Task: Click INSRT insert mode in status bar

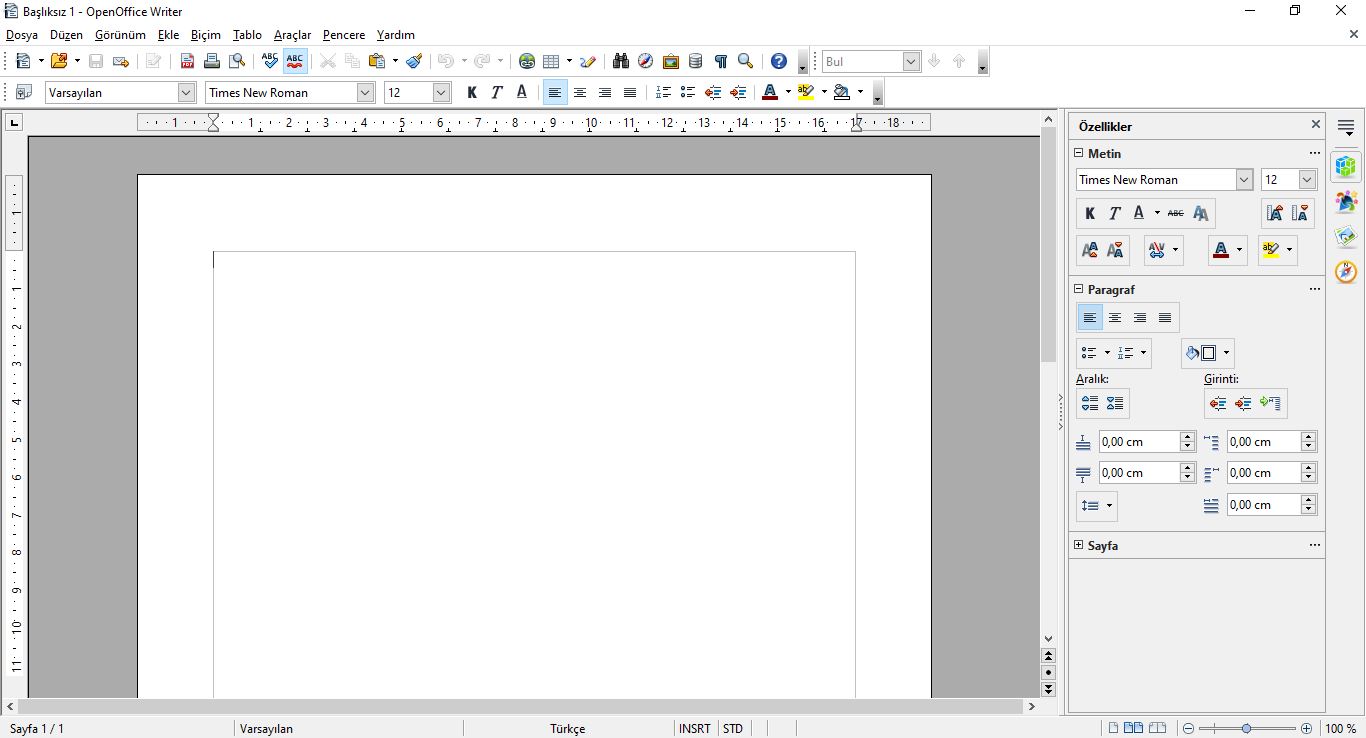Action: tap(694, 729)
